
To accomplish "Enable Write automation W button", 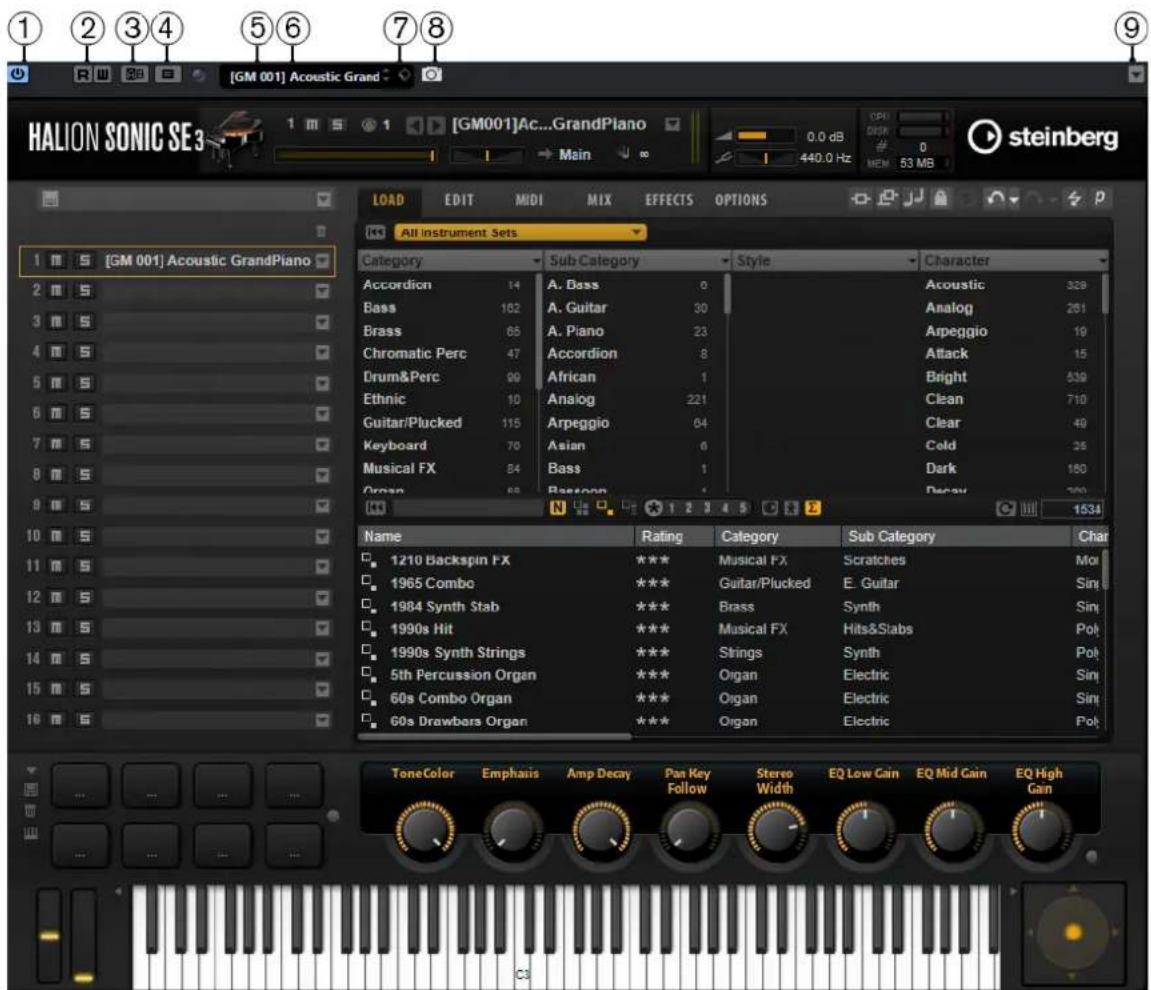I will coord(103,74).
